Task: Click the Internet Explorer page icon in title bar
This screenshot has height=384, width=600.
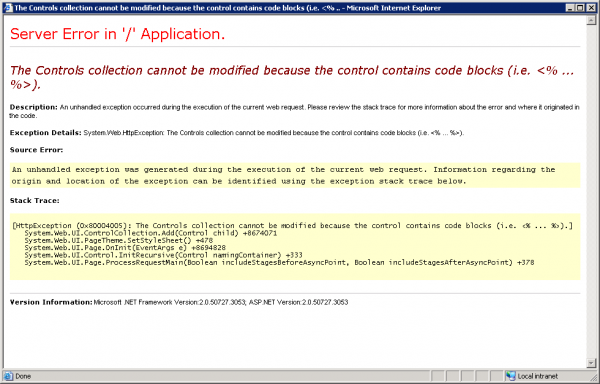Action: click(8, 8)
